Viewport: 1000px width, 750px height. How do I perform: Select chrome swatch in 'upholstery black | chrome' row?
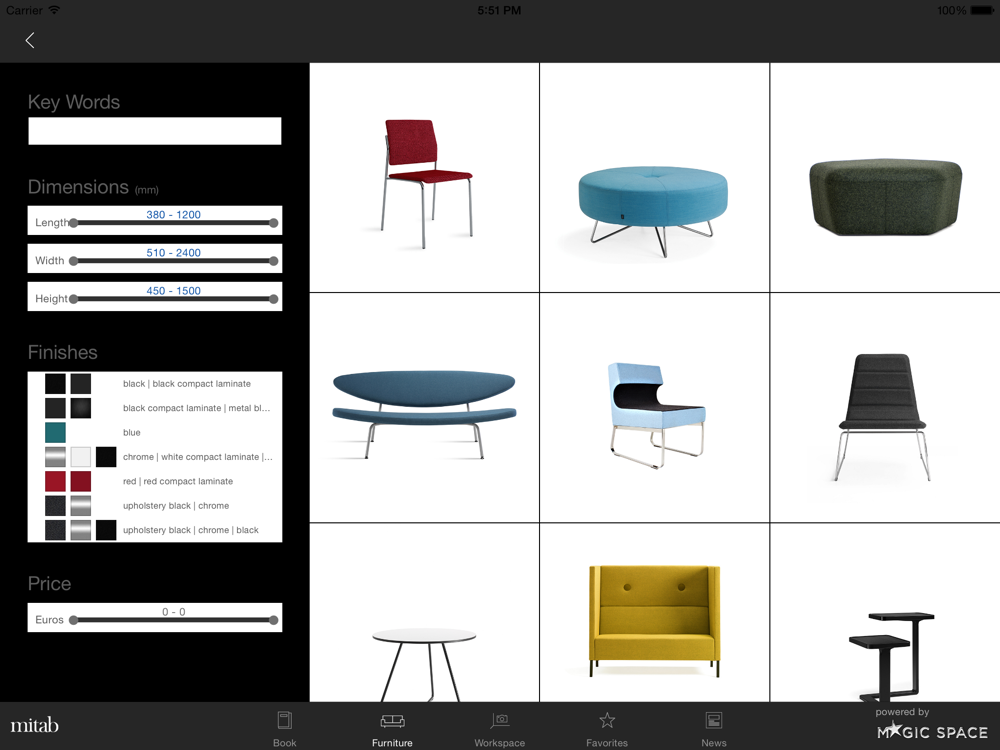click(x=80, y=506)
